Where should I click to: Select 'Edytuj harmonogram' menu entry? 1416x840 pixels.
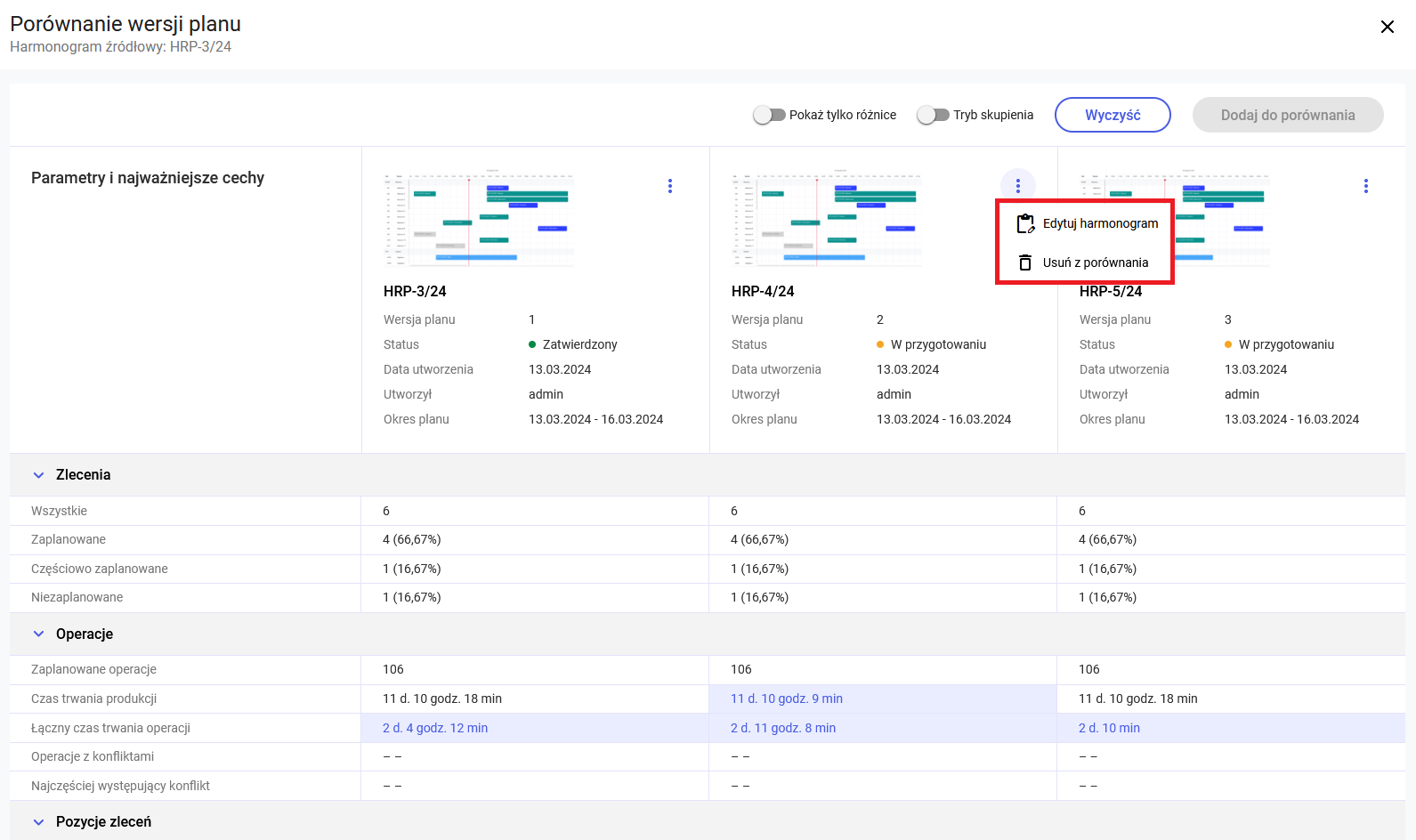1100,224
